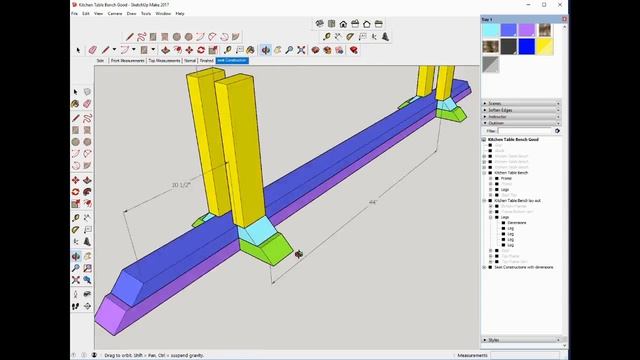The width and height of the screenshot is (640, 360).
Task: Switch to Front view icon
Action: coord(343,24)
